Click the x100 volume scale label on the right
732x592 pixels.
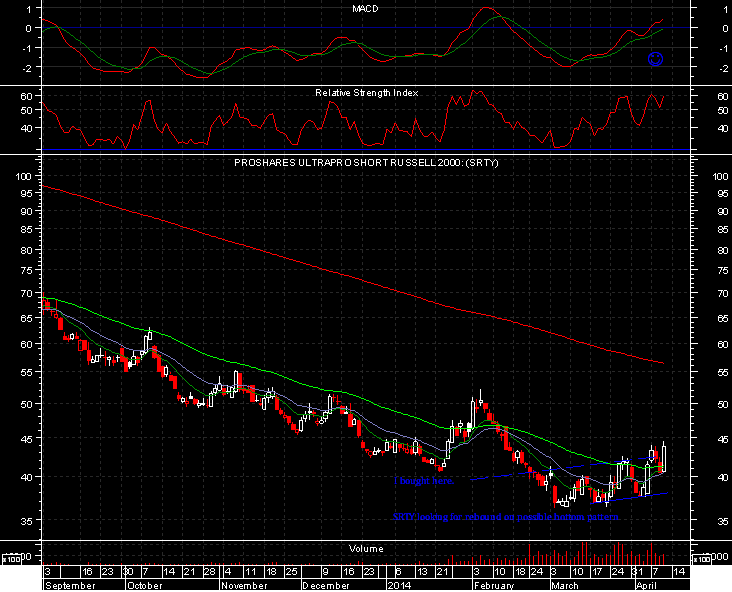701,559
